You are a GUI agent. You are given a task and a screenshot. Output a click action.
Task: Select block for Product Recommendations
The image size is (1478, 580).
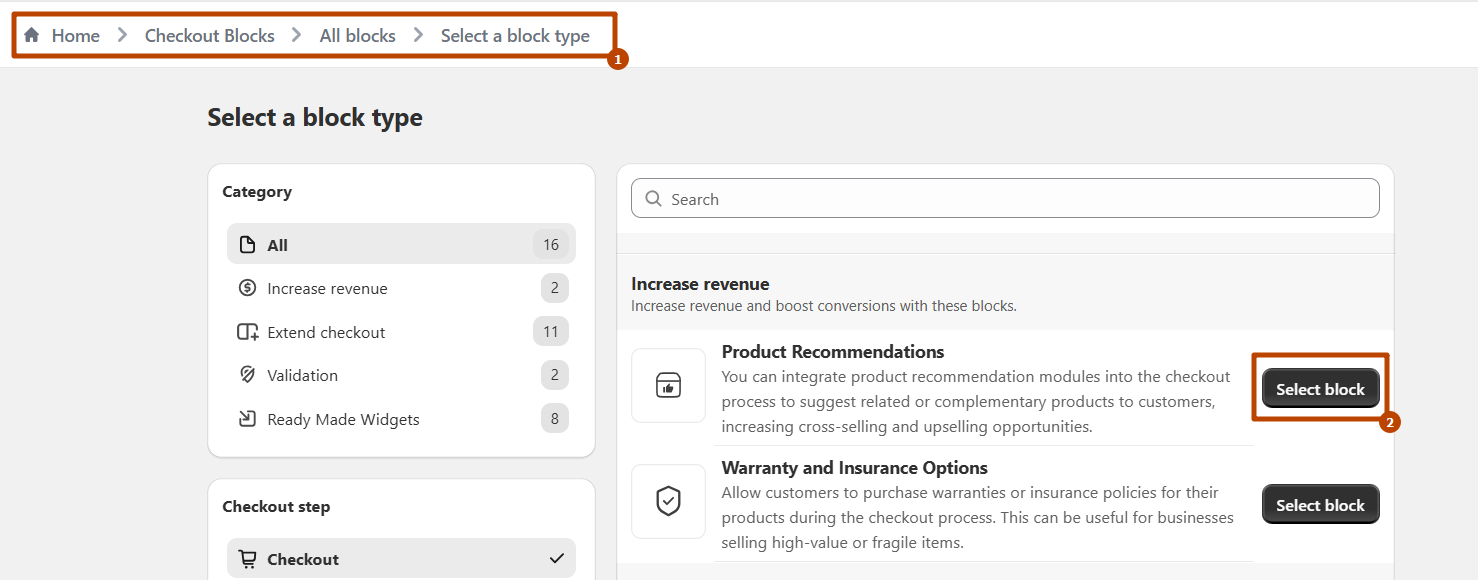1320,389
